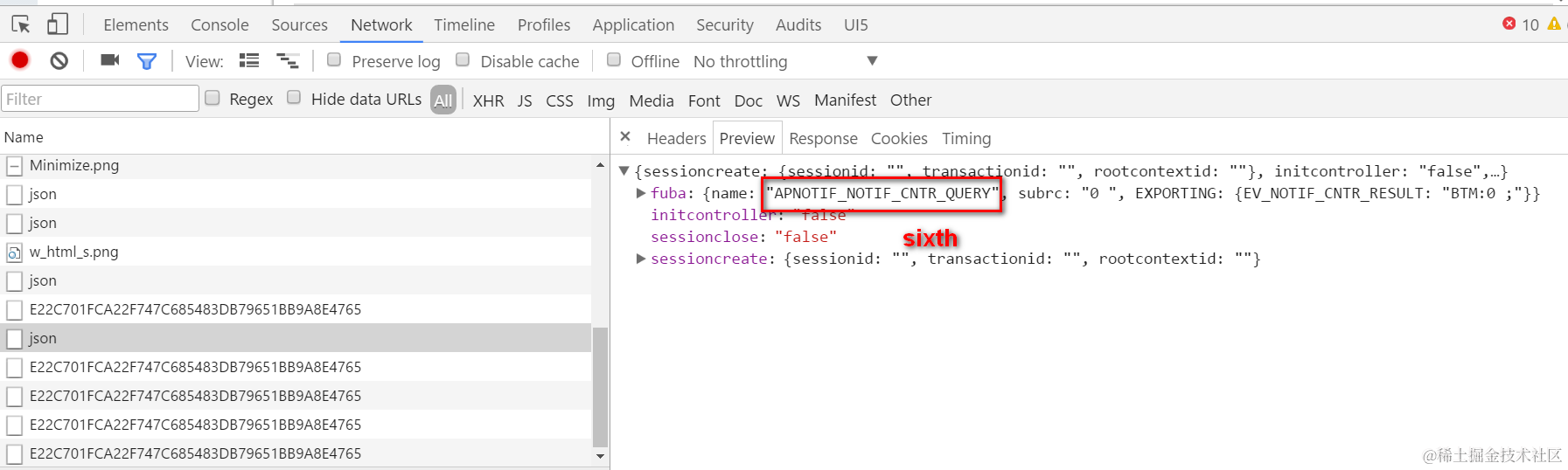Stop recording network log with red button
Viewport: 1568px width, 470px height.
[x=20, y=60]
